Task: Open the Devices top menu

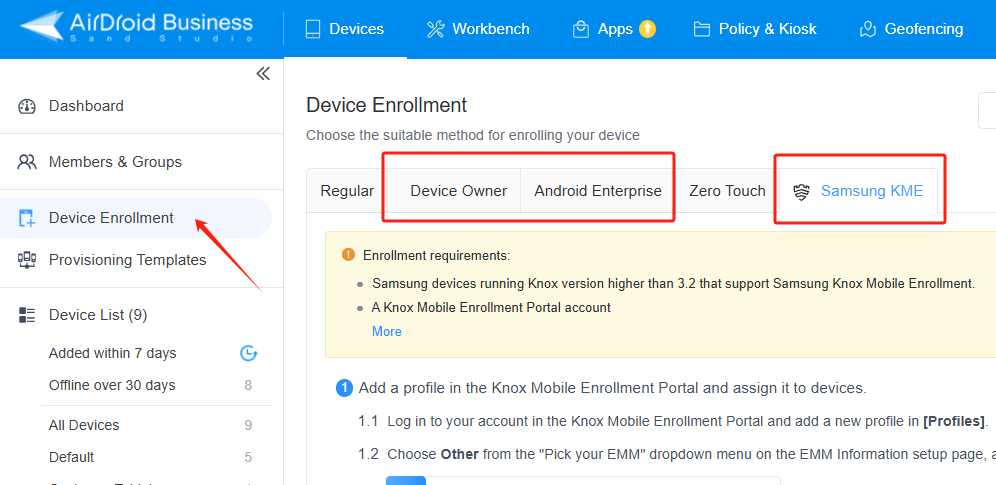Action: point(345,29)
